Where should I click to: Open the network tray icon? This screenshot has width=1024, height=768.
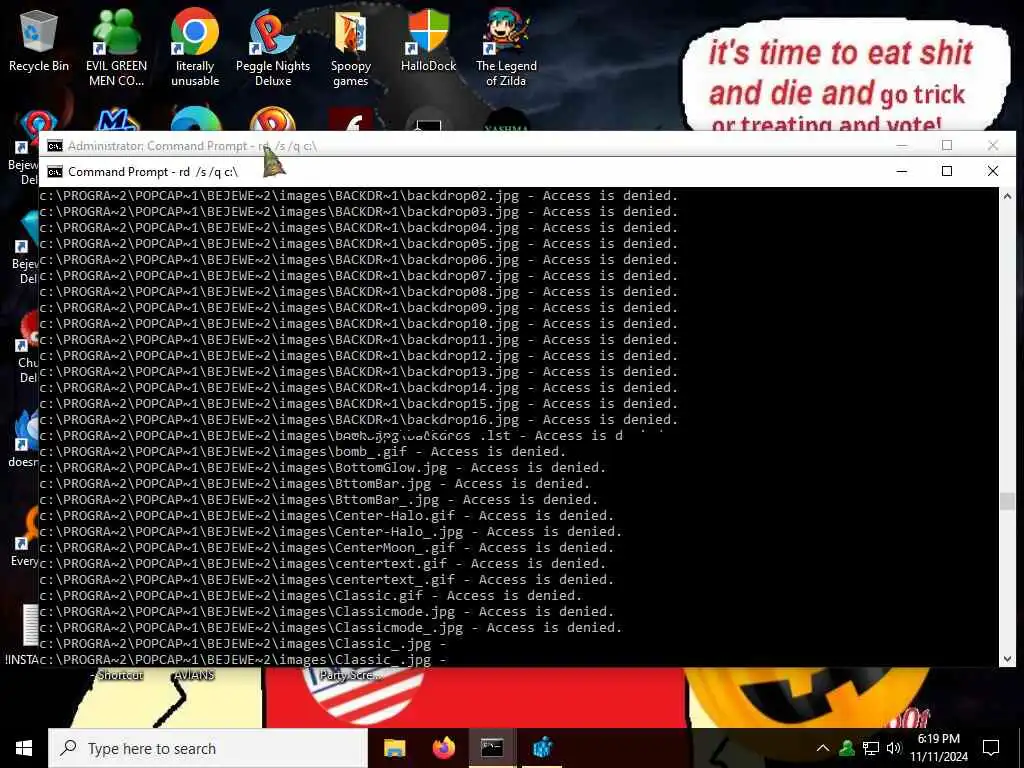(x=871, y=748)
